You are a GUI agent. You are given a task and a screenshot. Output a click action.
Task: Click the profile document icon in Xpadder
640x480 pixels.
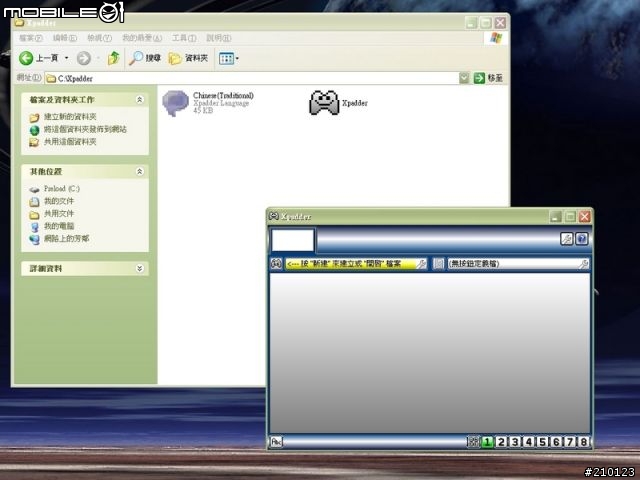pyautogui.click(x=438, y=264)
